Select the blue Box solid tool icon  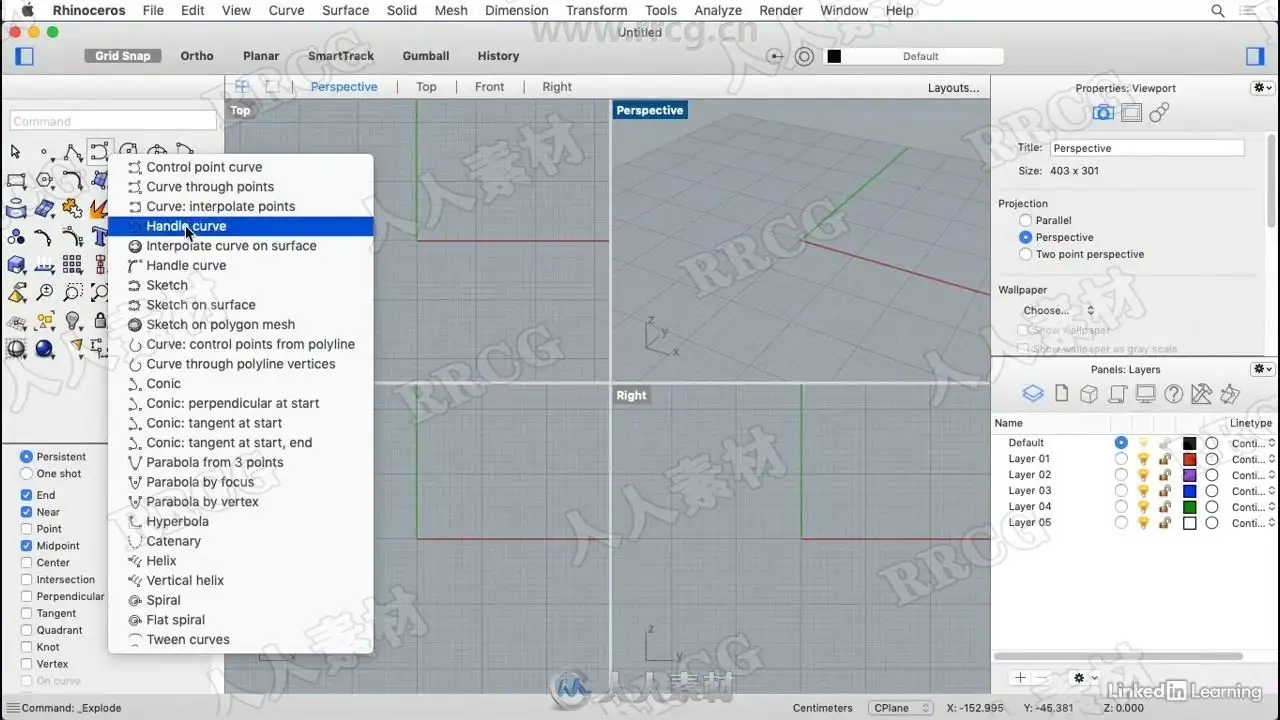pos(16,265)
